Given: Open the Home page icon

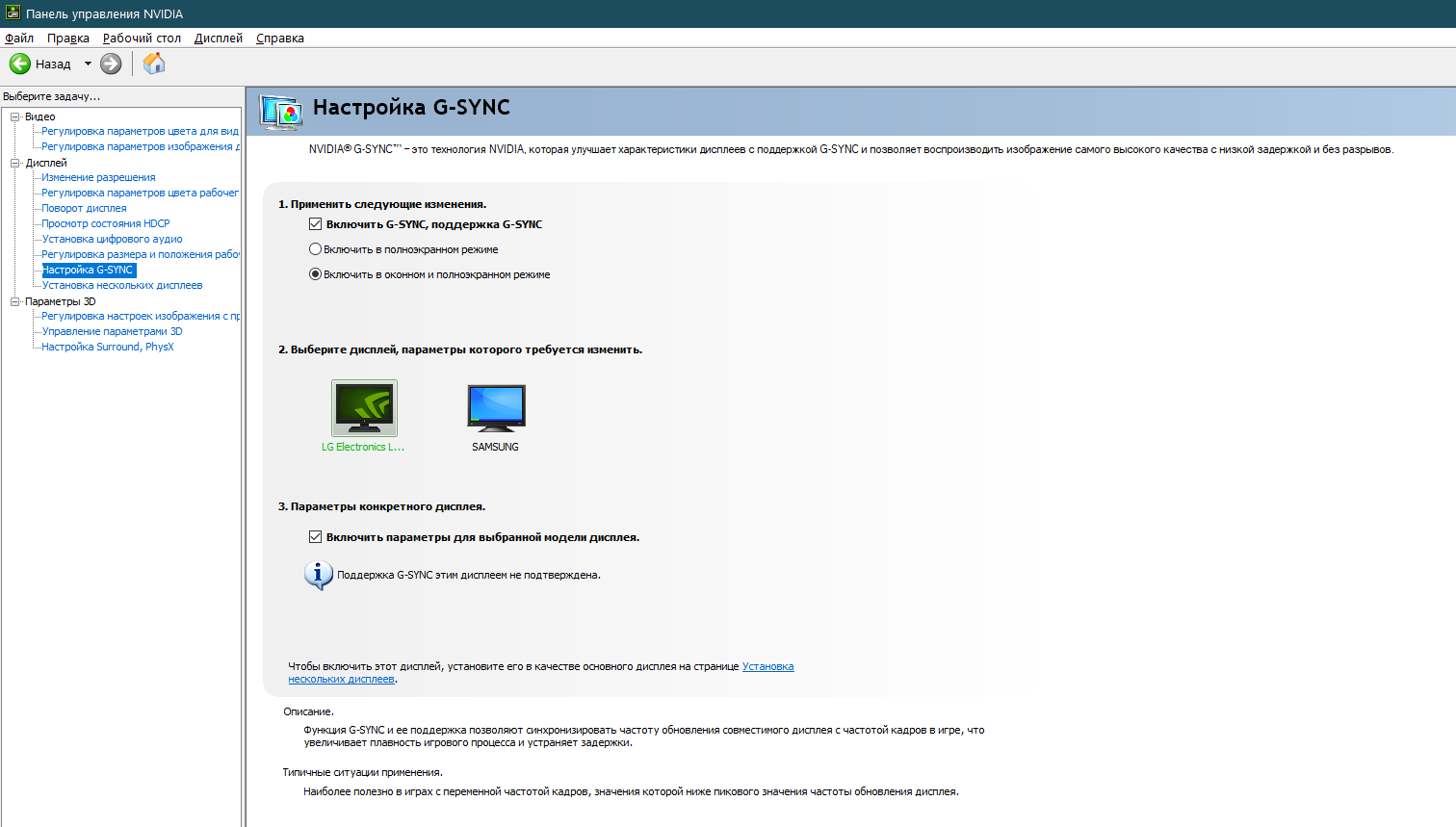Looking at the screenshot, I should (x=154, y=64).
